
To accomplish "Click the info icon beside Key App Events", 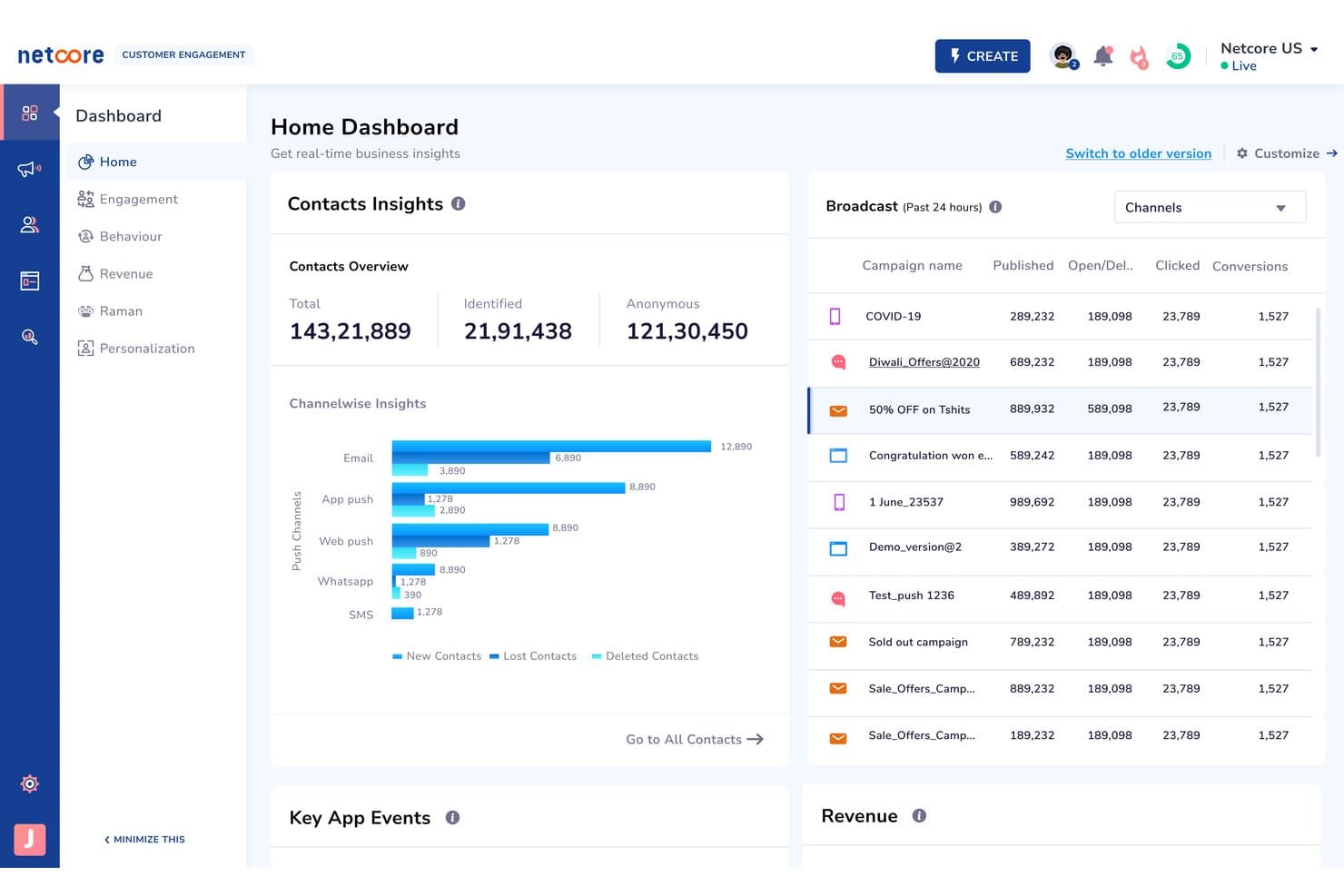I will click(x=452, y=818).
